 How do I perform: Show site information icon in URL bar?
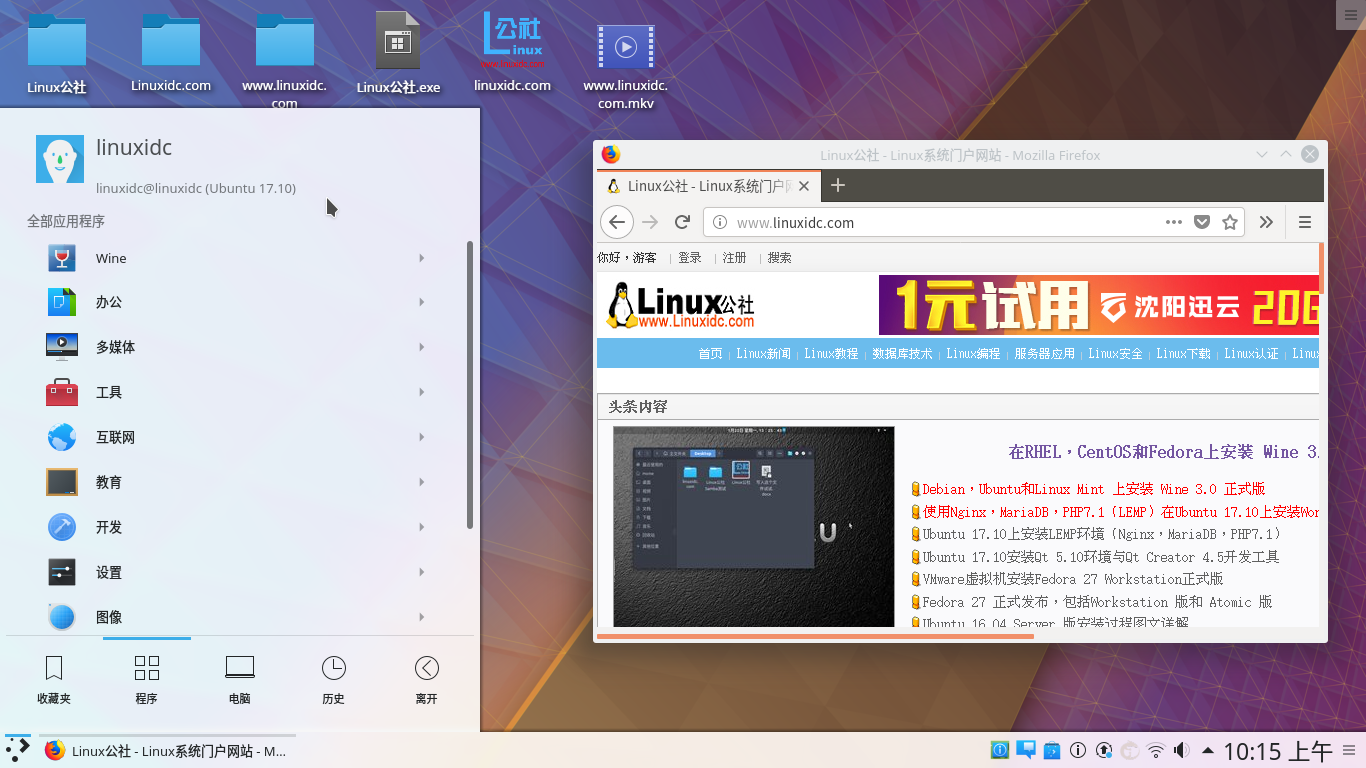719,222
